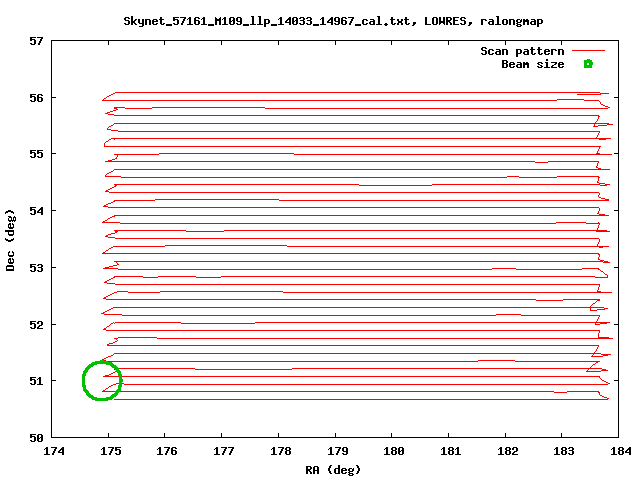Click the RA axis tick label 182

click(508, 451)
